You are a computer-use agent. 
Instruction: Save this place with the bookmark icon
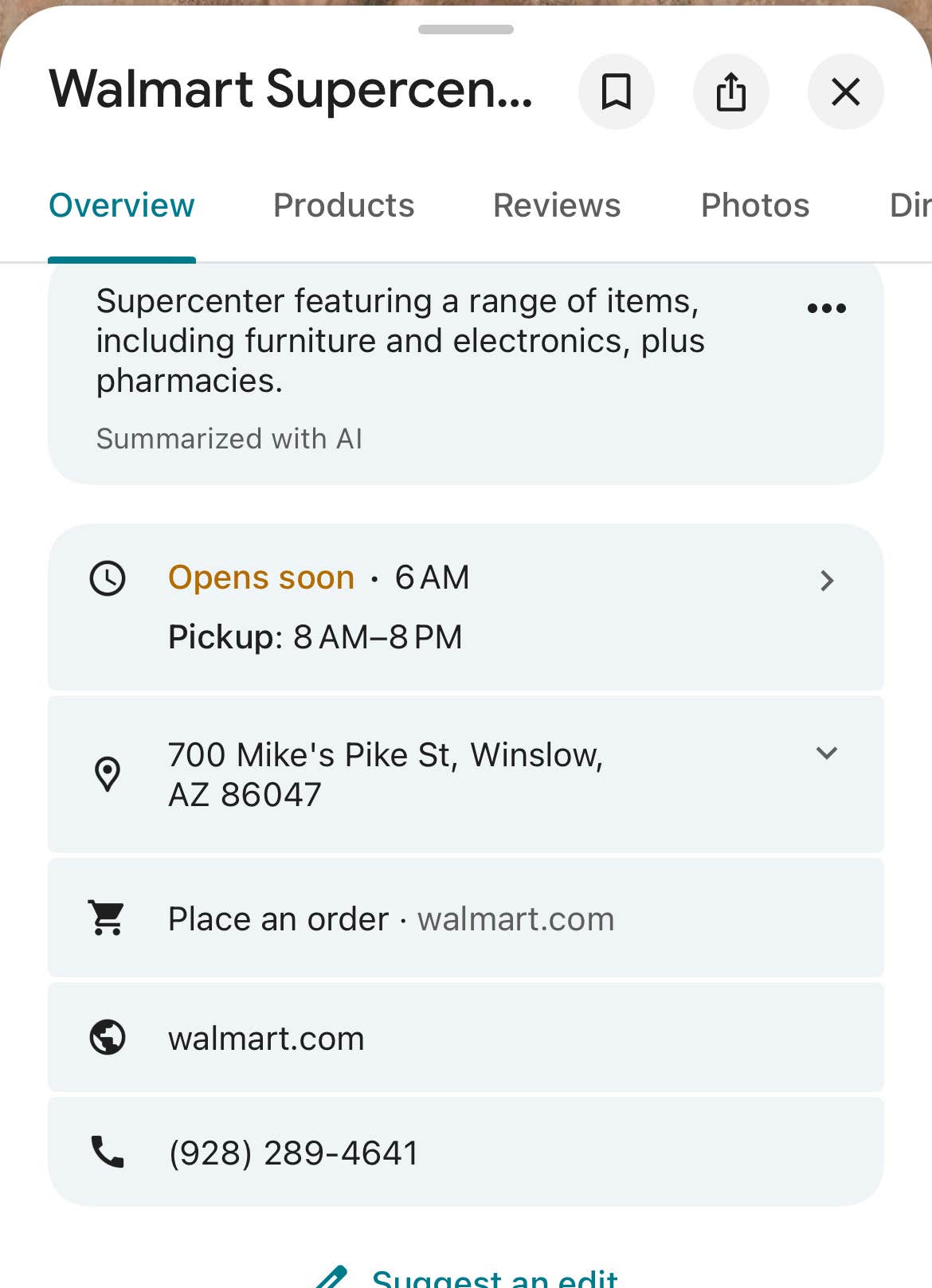pyautogui.click(x=617, y=92)
